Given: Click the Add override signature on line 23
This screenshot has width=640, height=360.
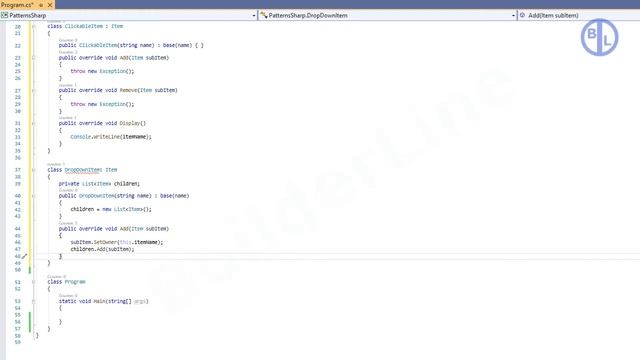Looking at the screenshot, I should (x=114, y=58).
